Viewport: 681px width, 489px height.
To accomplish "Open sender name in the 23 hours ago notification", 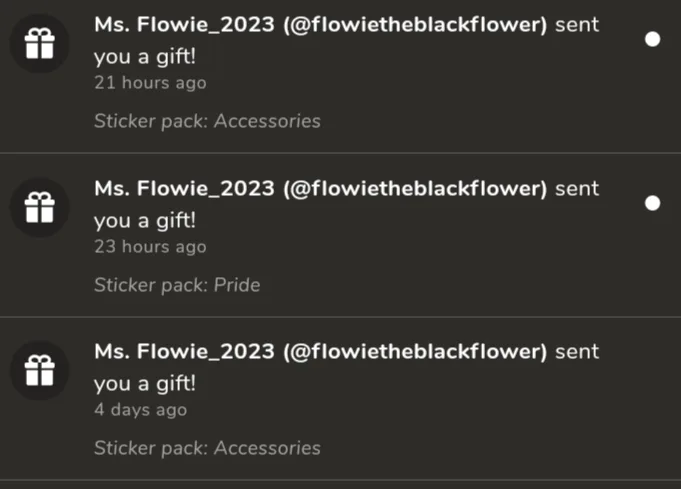I will point(321,188).
